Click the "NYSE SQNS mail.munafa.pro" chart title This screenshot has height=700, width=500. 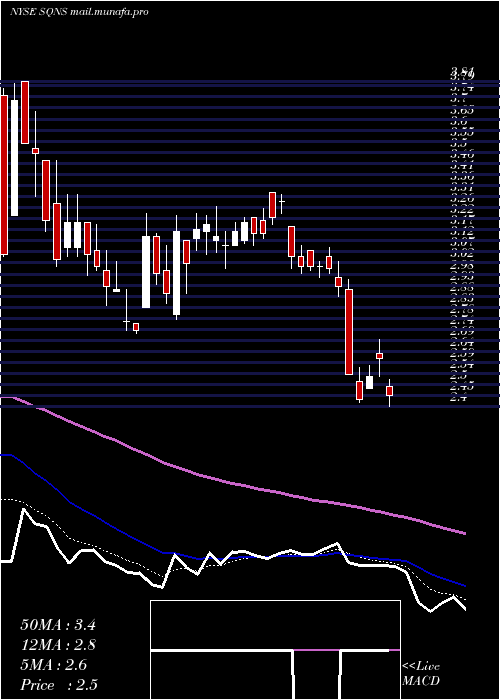click(x=79, y=12)
